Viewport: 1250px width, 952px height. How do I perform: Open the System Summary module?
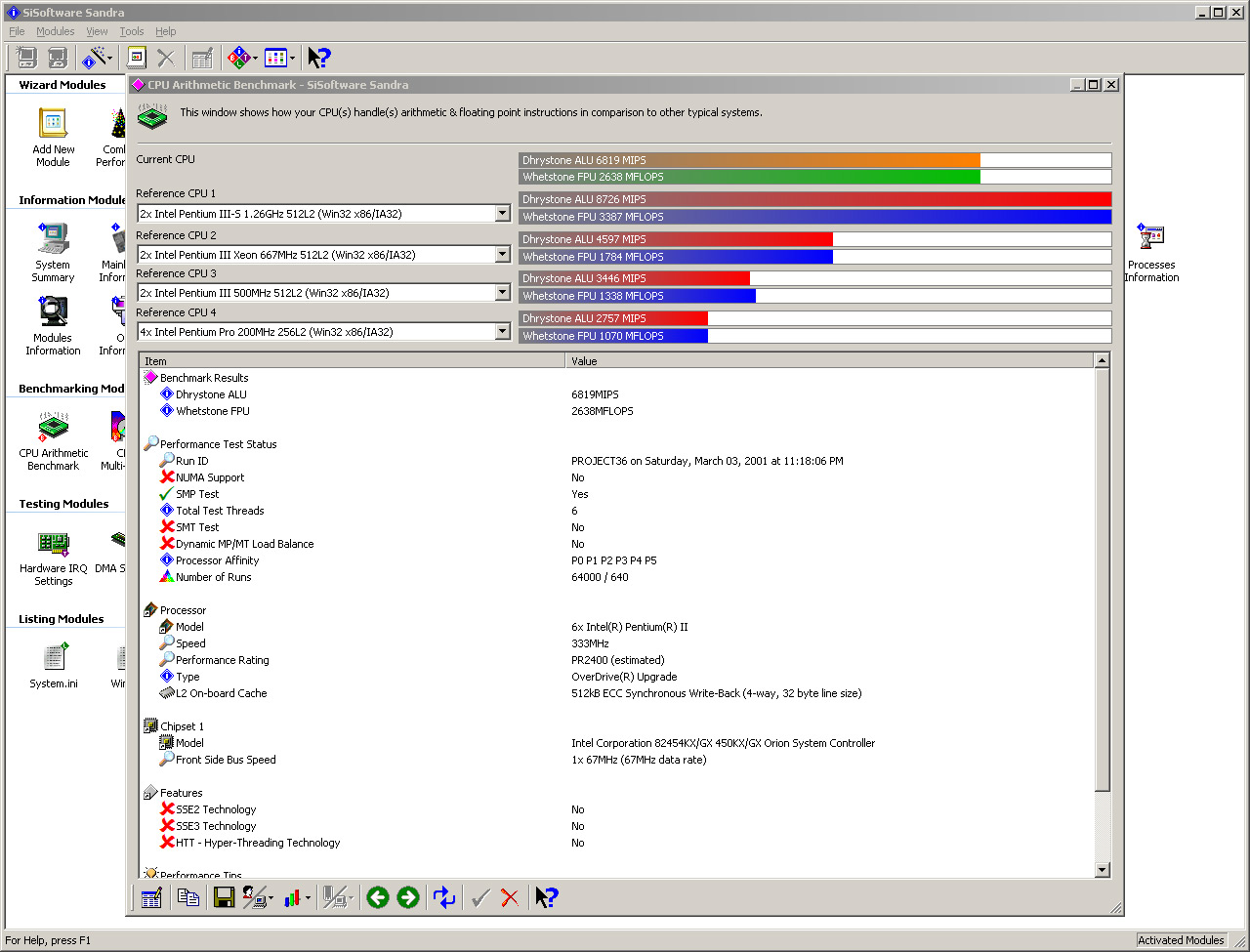[x=53, y=254]
